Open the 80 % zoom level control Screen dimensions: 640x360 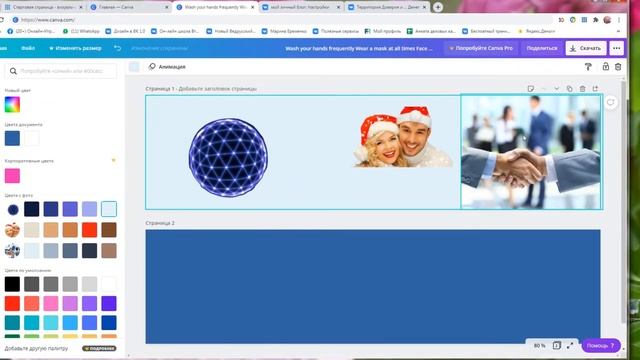point(540,346)
